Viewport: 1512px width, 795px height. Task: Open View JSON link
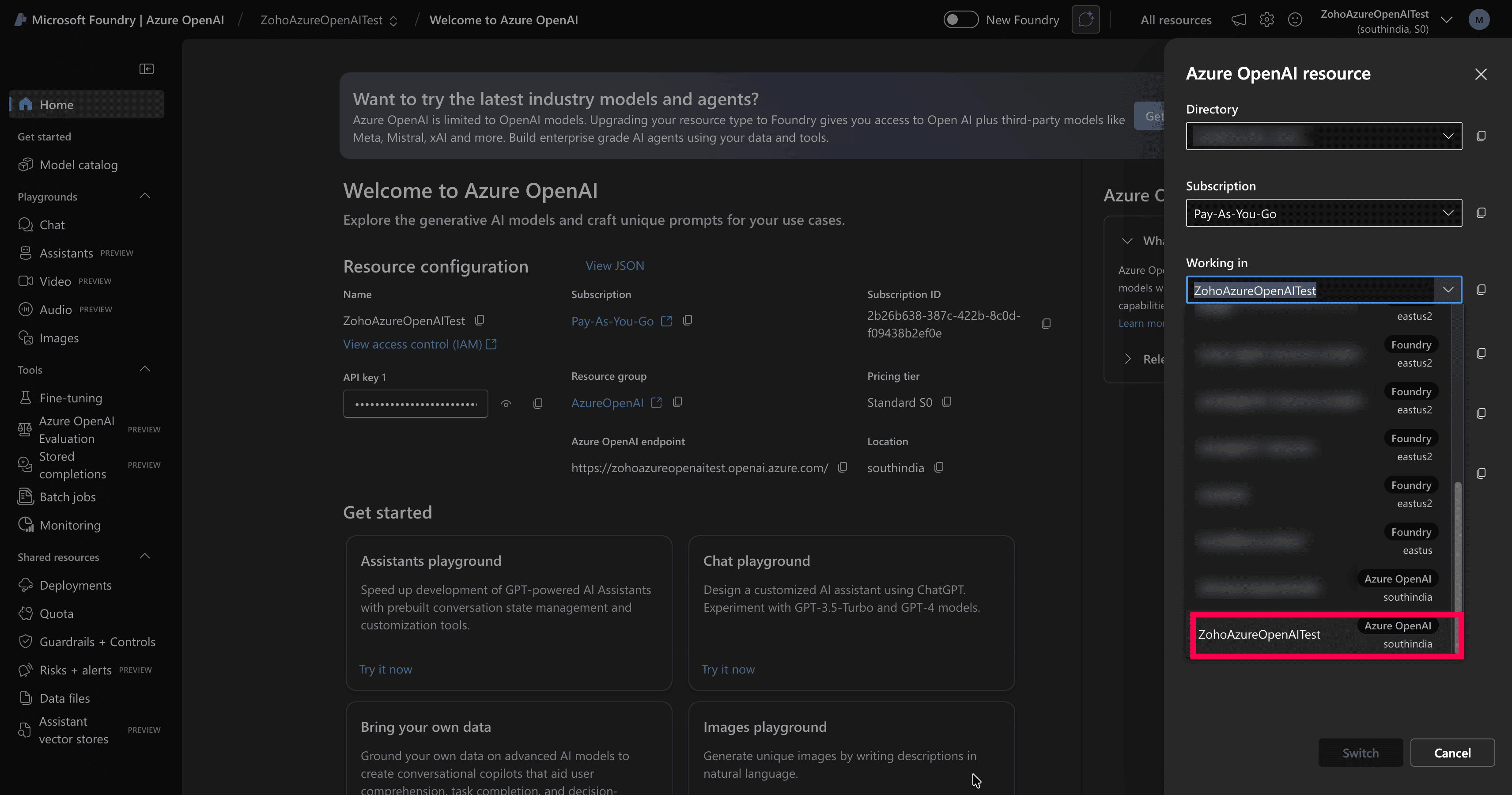point(615,265)
